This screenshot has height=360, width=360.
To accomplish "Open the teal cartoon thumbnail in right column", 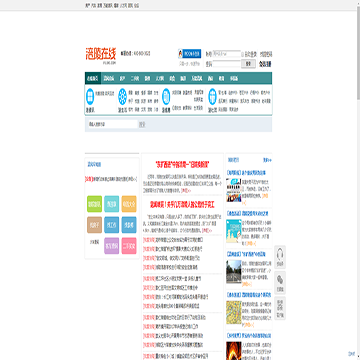I will point(234,231).
